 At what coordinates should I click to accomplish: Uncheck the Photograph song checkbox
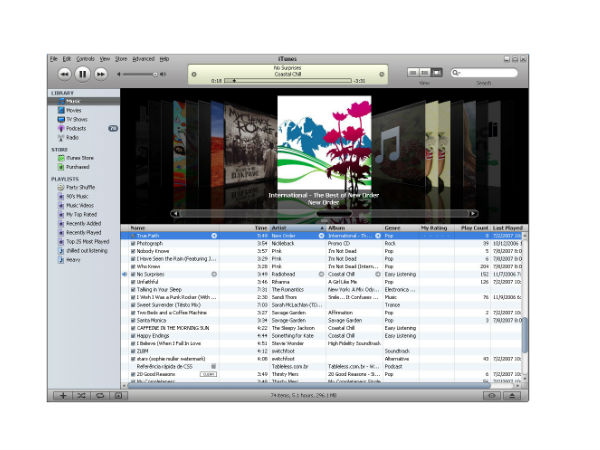[133, 243]
